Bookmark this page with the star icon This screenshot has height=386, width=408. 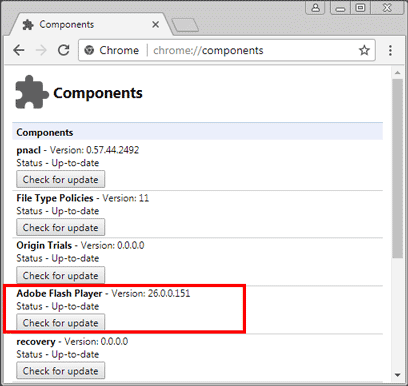[x=364, y=50]
